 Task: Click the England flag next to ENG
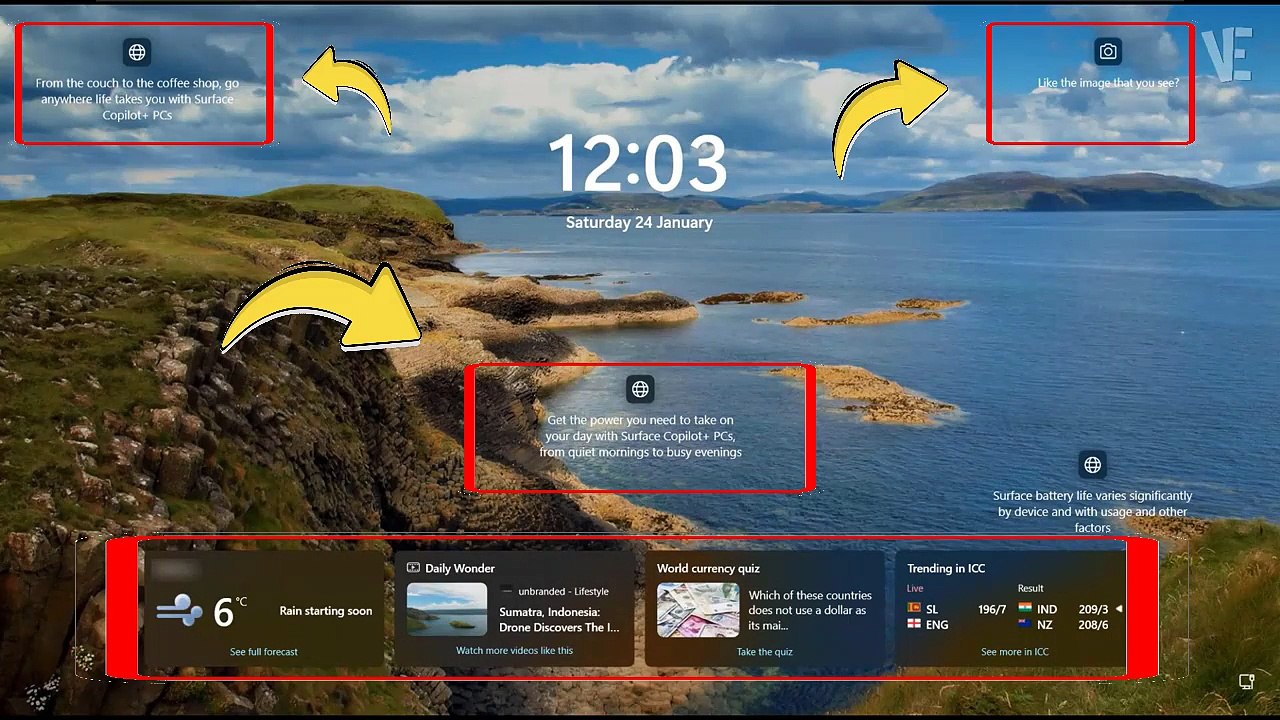(913, 624)
